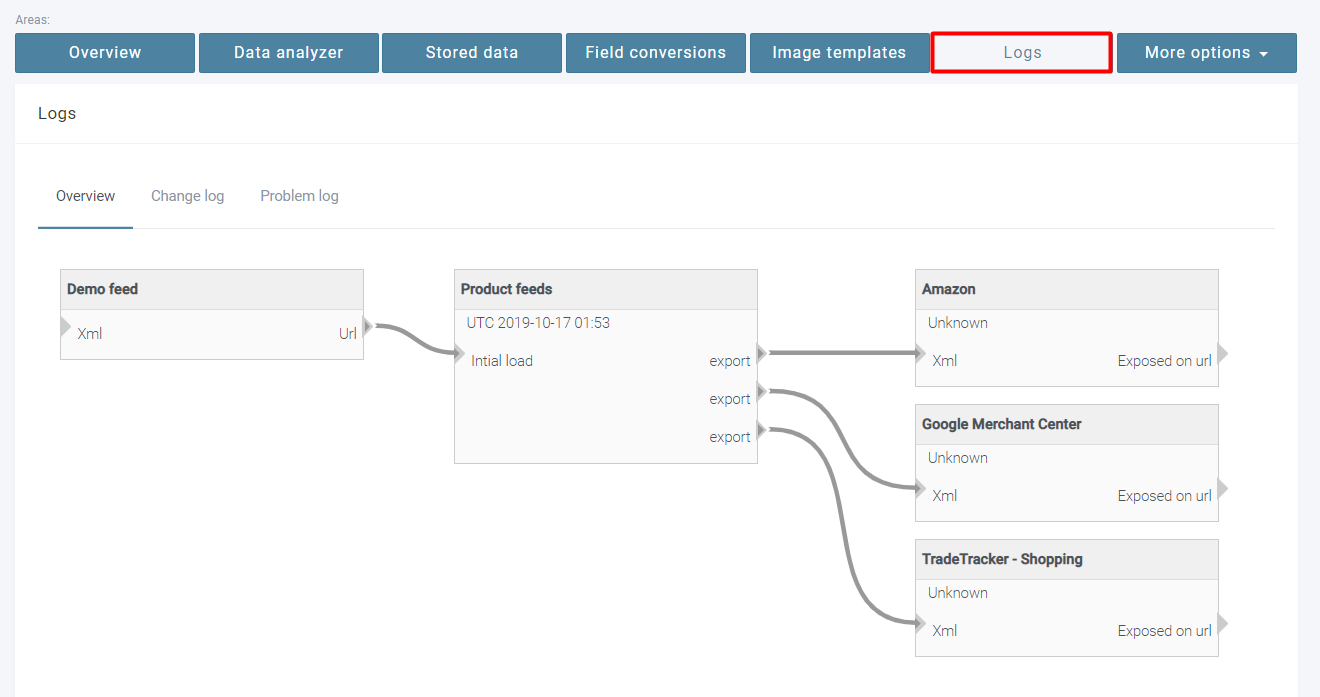The image size is (1320, 697).
Task: Select the Amazon node header
Action: point(1067,290)
